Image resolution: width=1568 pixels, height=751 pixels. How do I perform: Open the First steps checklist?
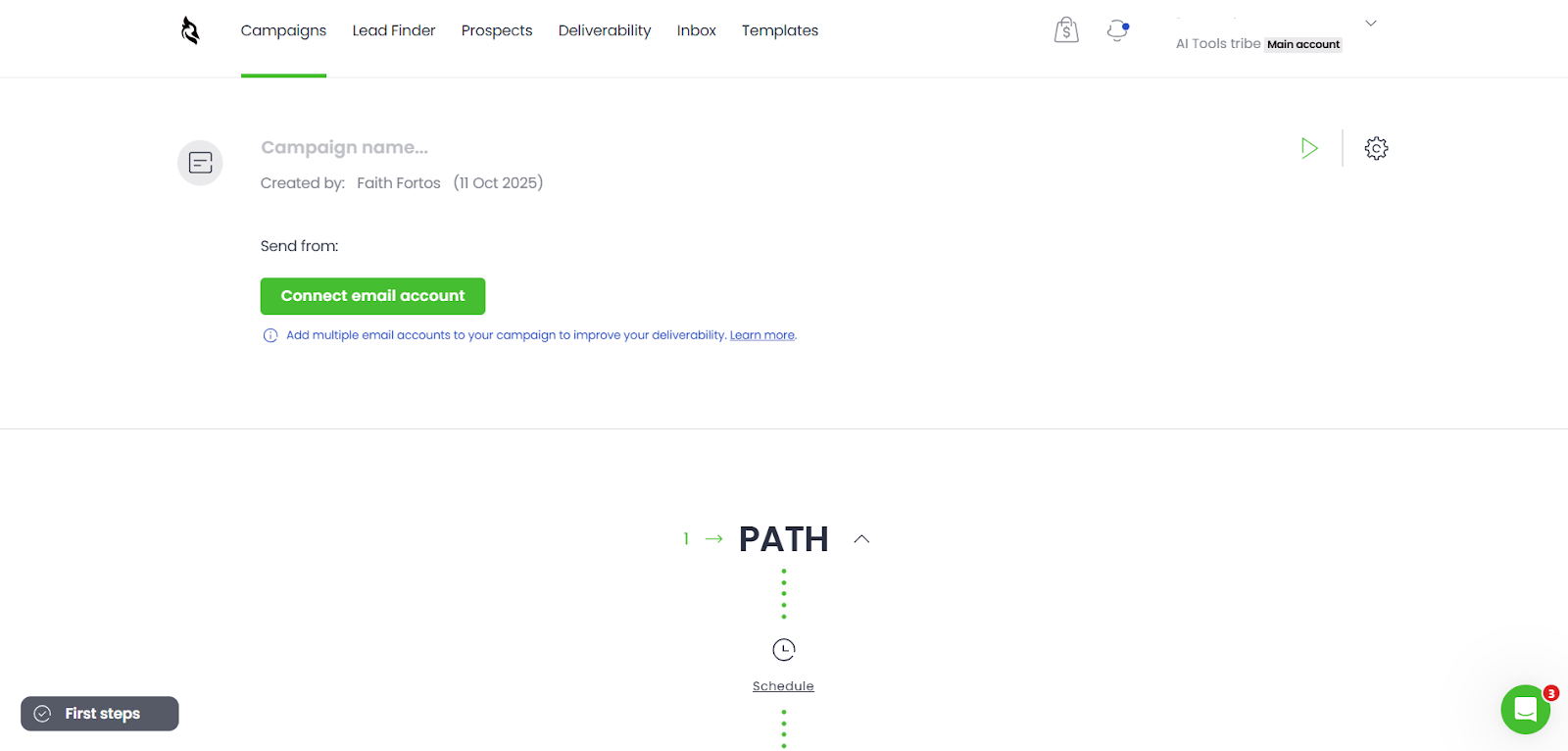coord(100,714)
